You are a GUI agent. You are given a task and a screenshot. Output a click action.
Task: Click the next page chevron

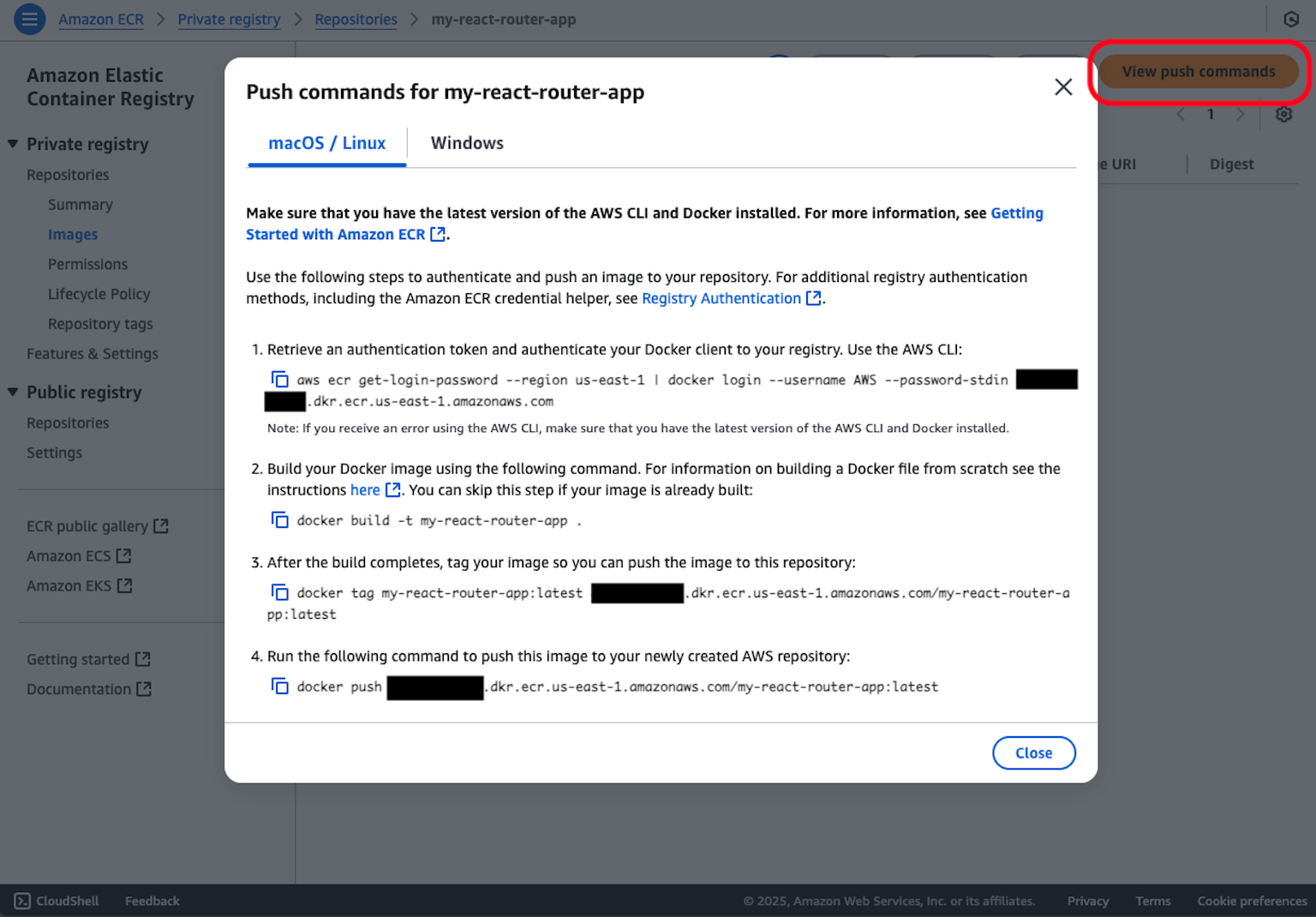coord(1241,114)
